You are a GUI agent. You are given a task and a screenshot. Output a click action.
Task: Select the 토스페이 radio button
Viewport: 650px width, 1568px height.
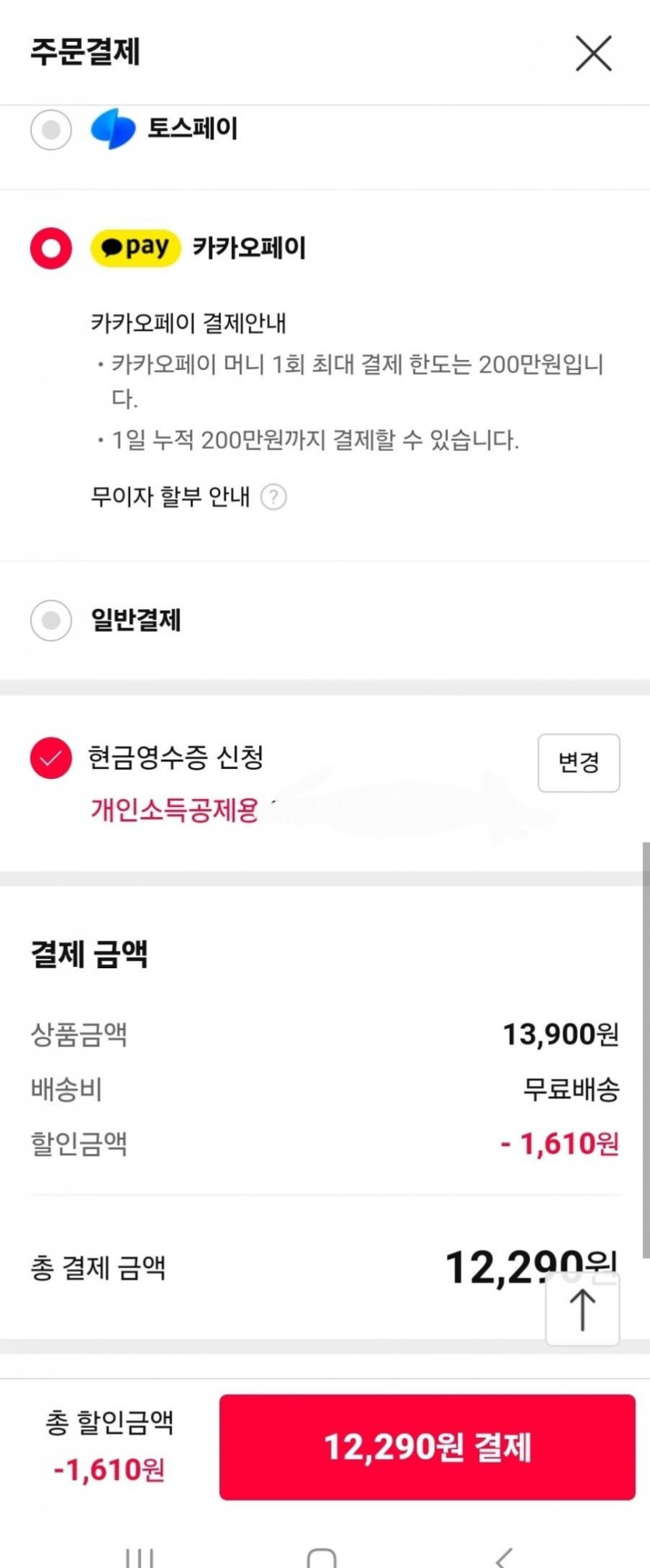pyautogui.click(x=51, y=129)
